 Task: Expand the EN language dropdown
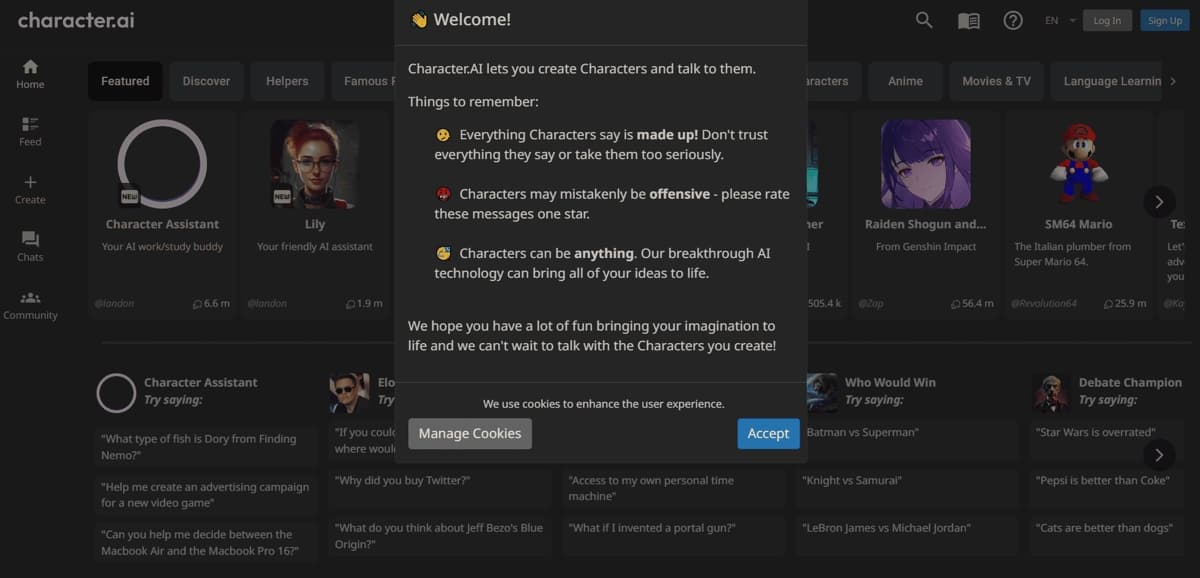click(1060, 20)
